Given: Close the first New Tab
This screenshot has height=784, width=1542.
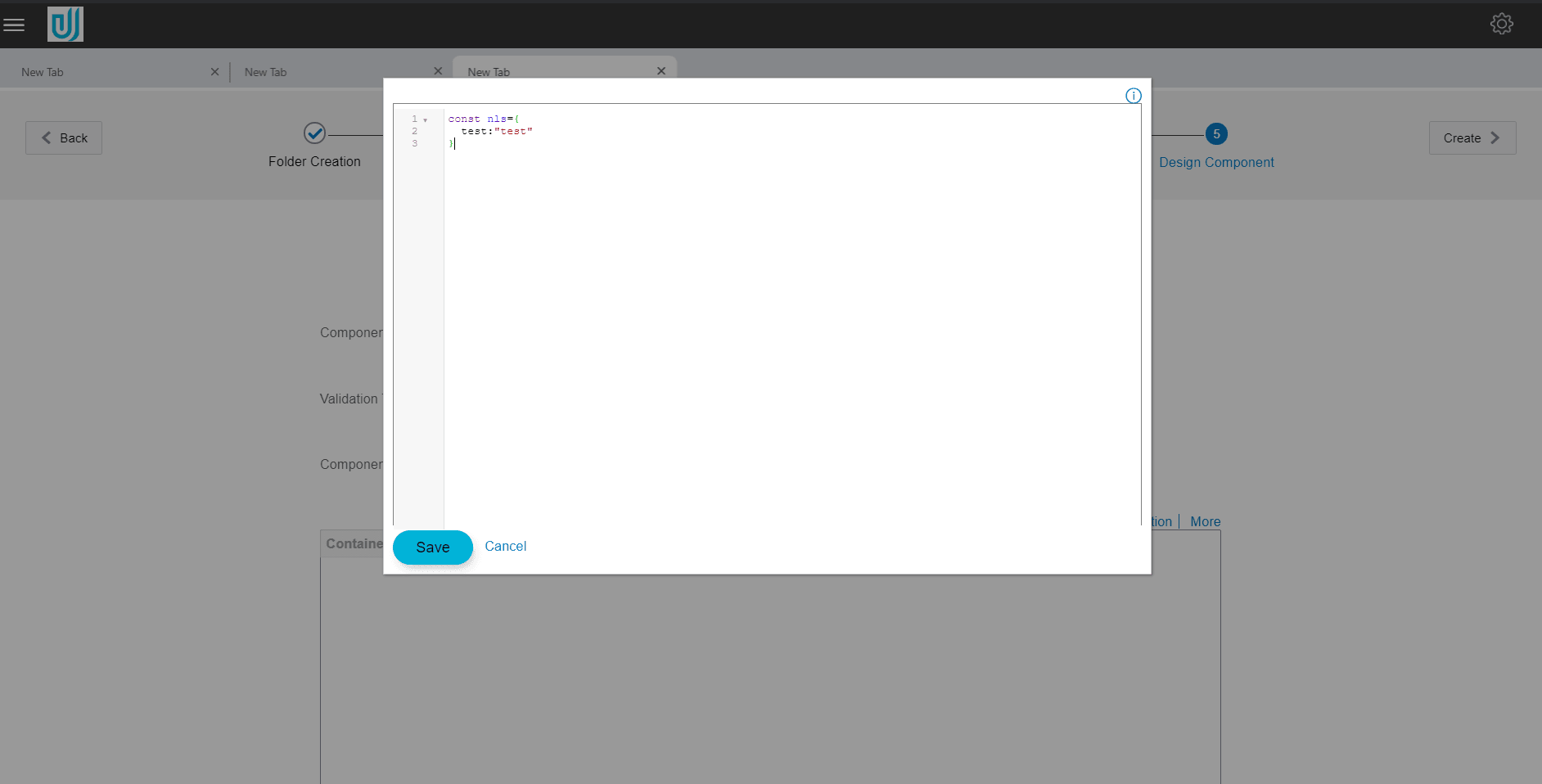Looking at the screenshot, I should pyautogui.click(x=214, y=71).
